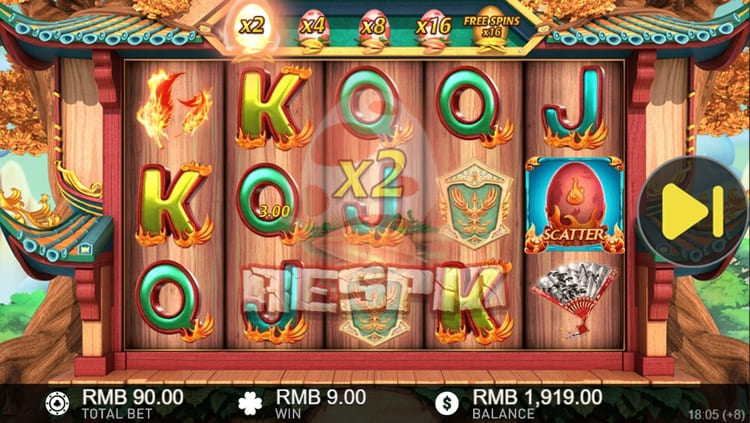Click the J symbol atop reel five
This screenshot has height=423, width=750.
[x=574, y=108]
